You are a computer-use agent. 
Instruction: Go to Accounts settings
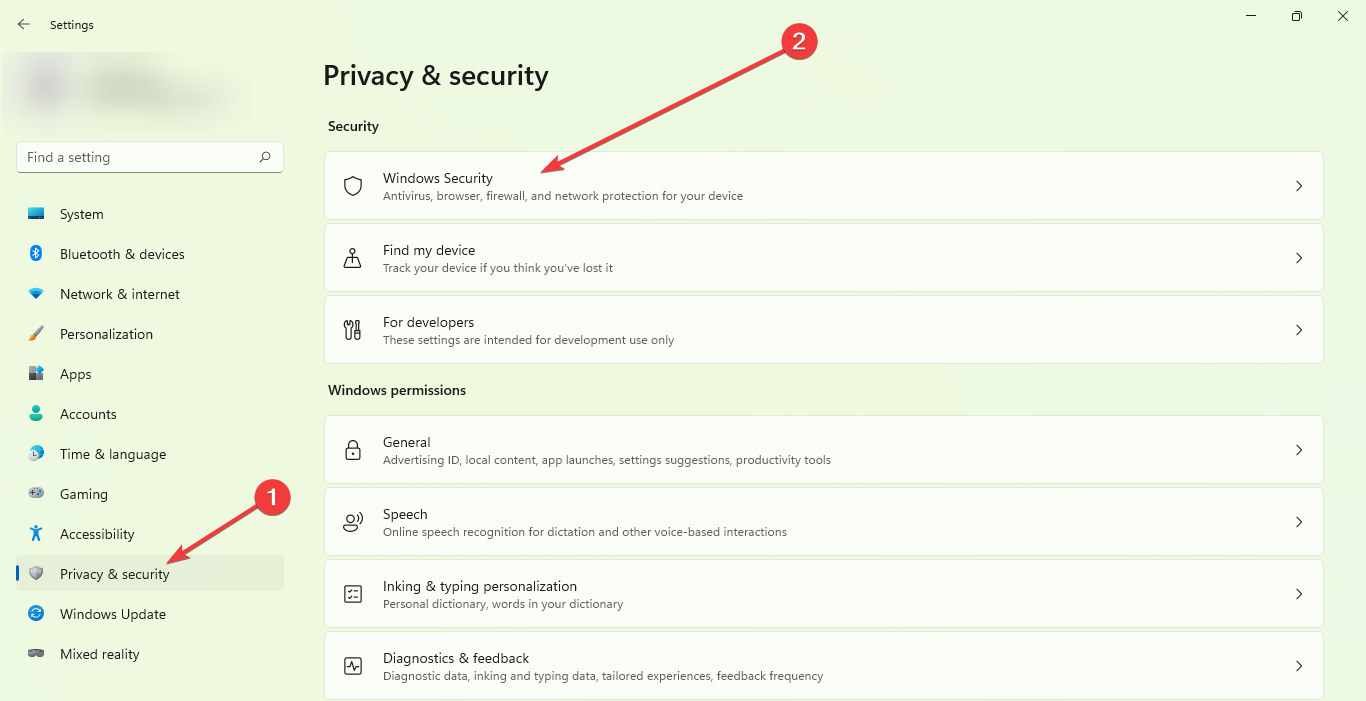pyautogui.click(x=88, y=414)
